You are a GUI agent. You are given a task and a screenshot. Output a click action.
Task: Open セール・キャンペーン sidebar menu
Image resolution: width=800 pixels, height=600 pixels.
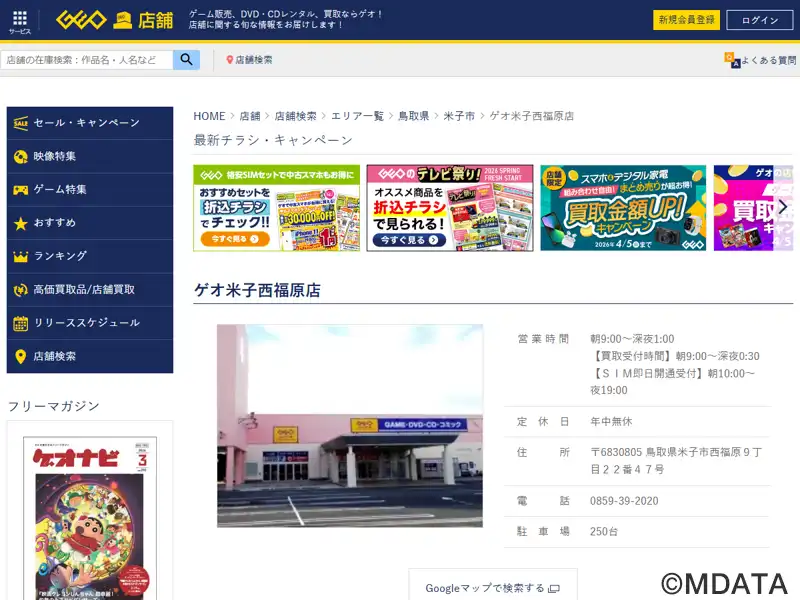(90, 123)
